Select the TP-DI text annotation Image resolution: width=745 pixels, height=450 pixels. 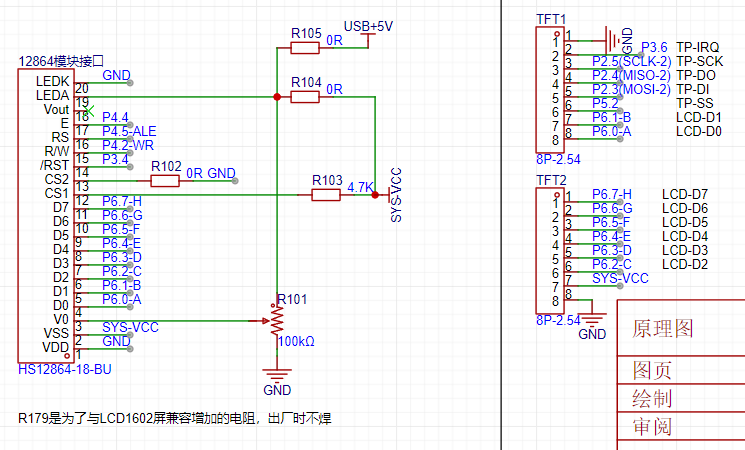[x=693, y=89]
